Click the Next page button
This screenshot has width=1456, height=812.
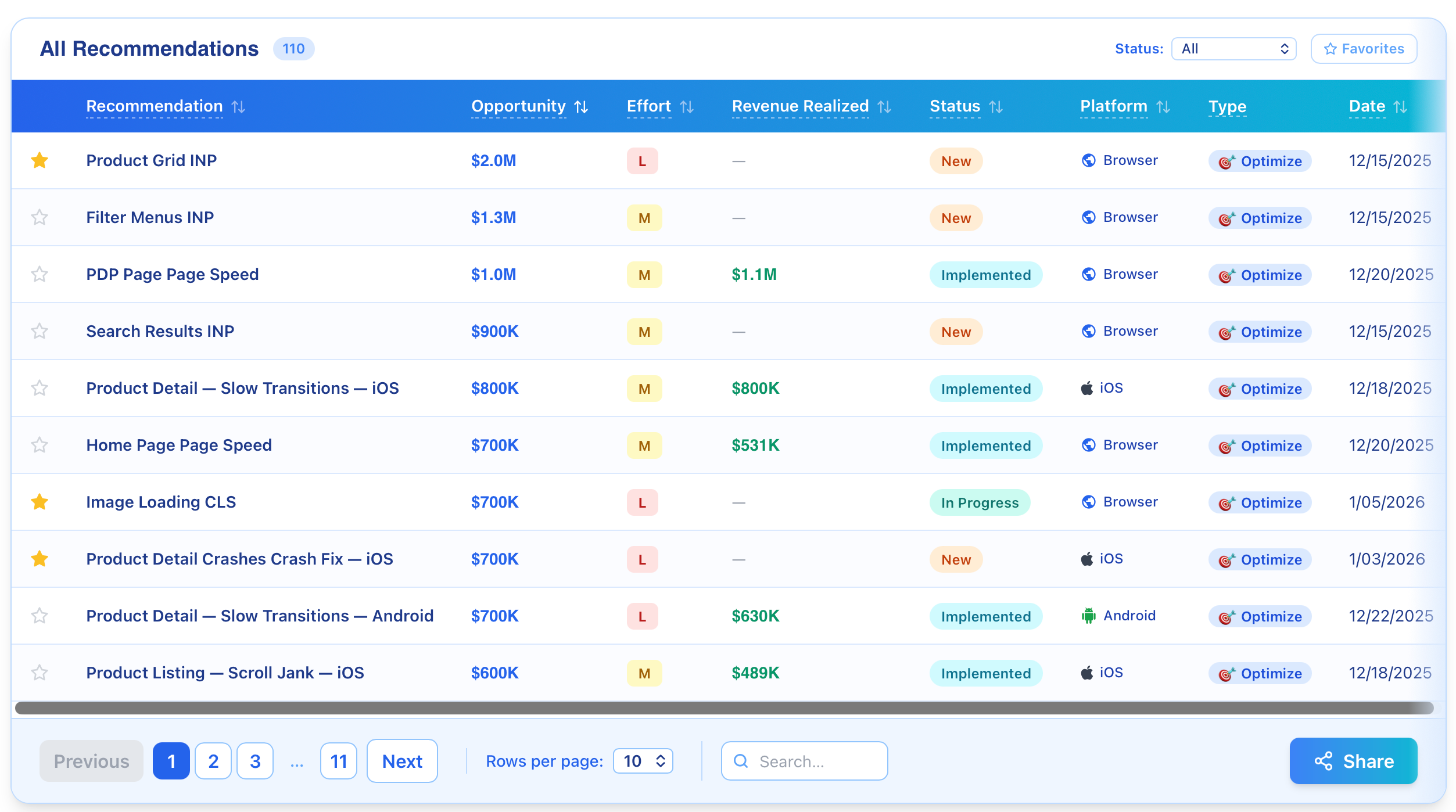[402, 761]
